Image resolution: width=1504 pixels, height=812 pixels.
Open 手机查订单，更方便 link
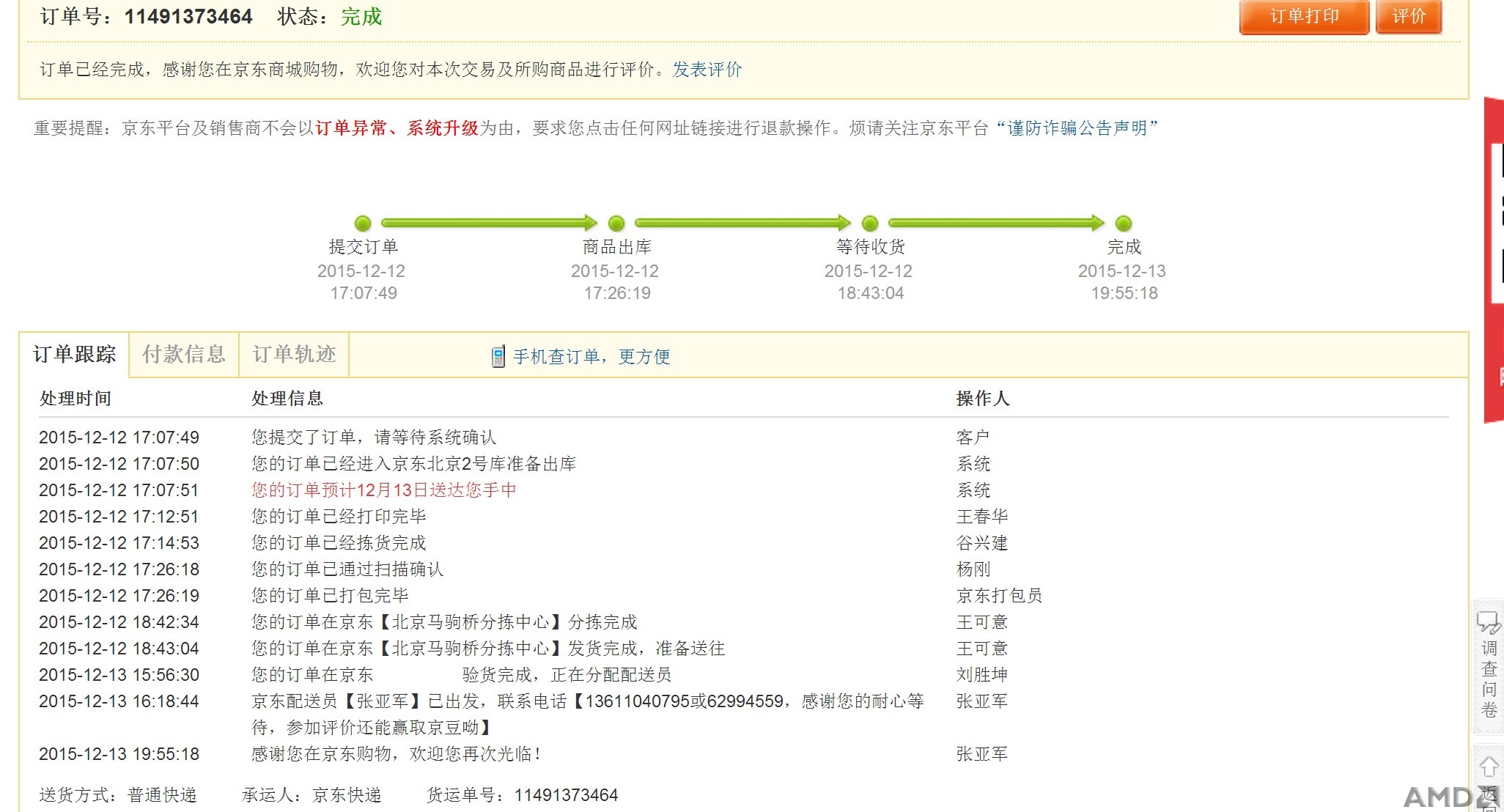[591, 357]
